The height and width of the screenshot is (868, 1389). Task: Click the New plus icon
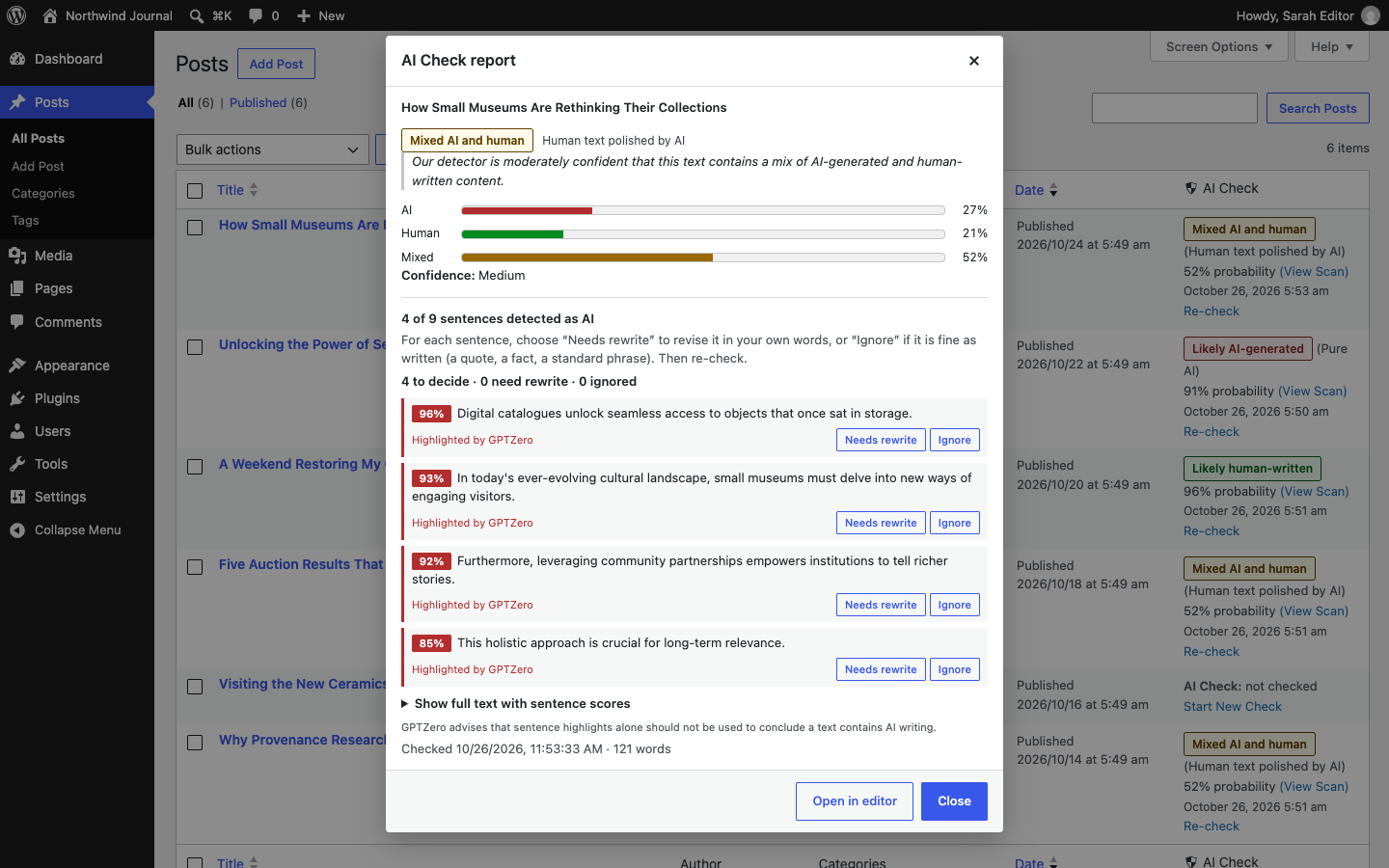coord(304,15)
